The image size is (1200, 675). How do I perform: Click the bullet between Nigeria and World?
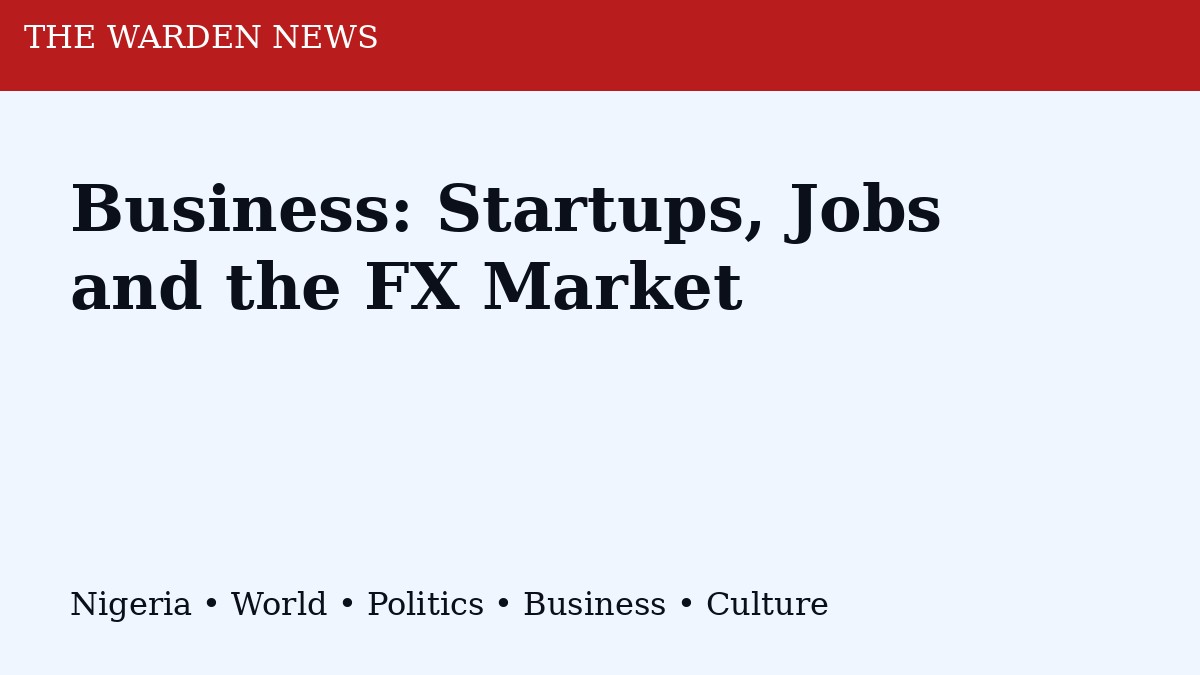[x=211, y=605]
